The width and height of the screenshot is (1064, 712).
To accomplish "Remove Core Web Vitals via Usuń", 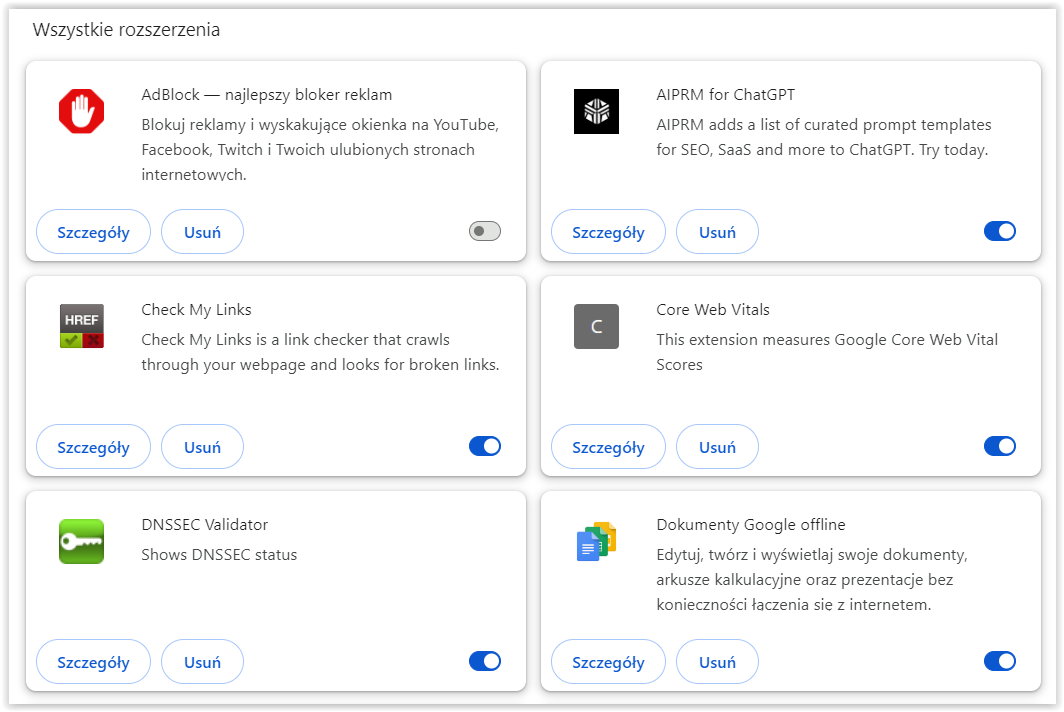I will [x=717, y=447].
